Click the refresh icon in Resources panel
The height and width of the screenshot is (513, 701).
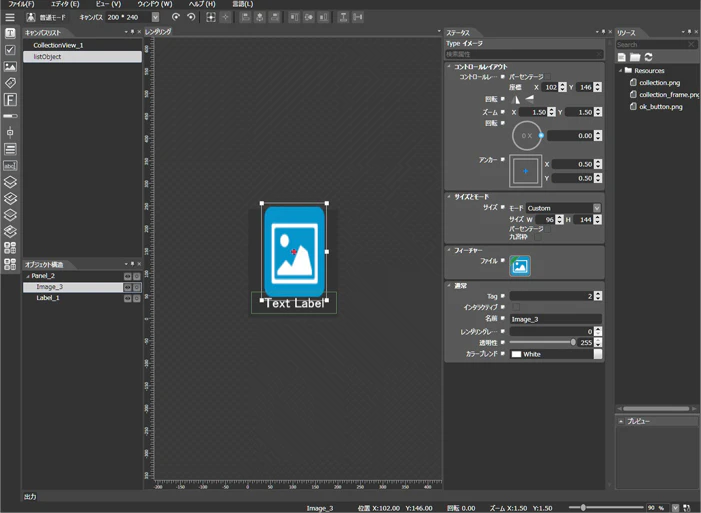(x=648, y=57)
